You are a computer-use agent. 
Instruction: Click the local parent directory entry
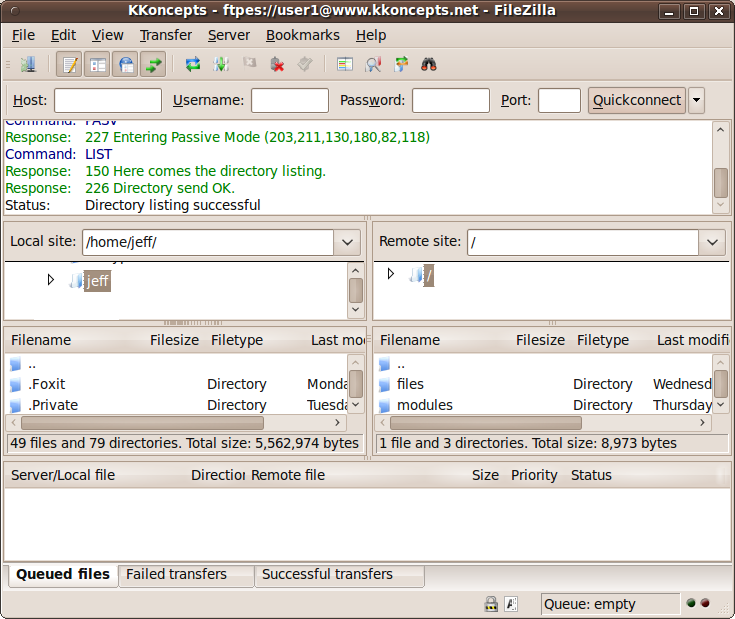tap(177, 365)
